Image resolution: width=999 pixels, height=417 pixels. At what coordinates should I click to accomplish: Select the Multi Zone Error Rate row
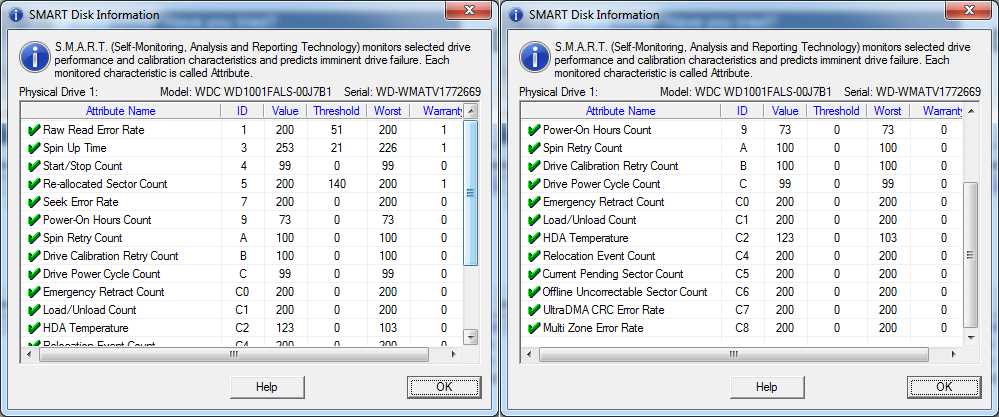(x=743, y=328)
